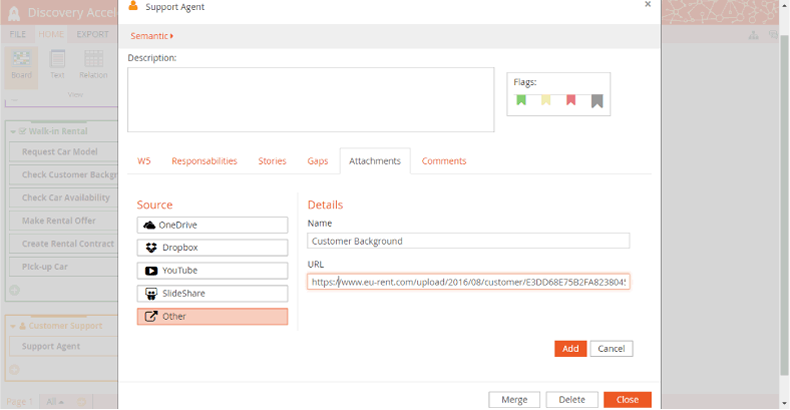Toggle the red flag
The image size is (790, 410).
tap(571, 100)
